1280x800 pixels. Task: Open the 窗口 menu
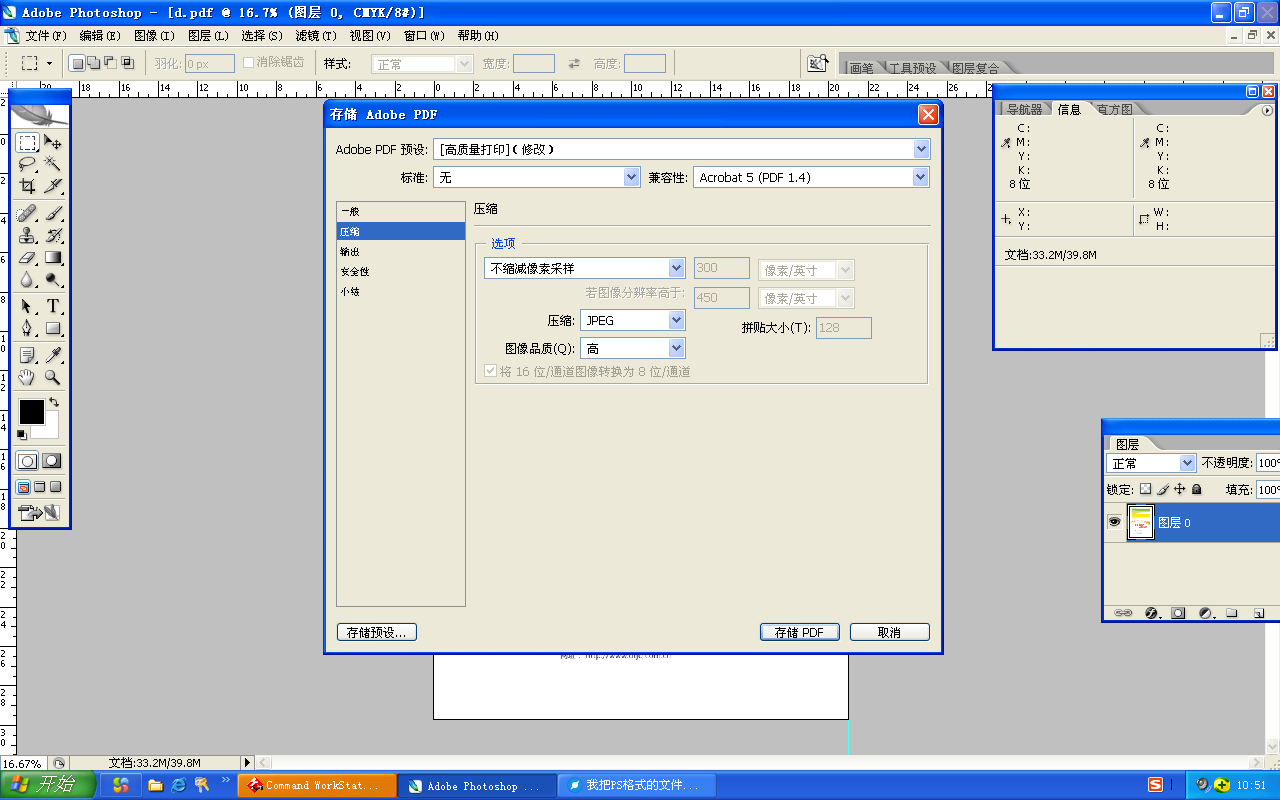424,36
